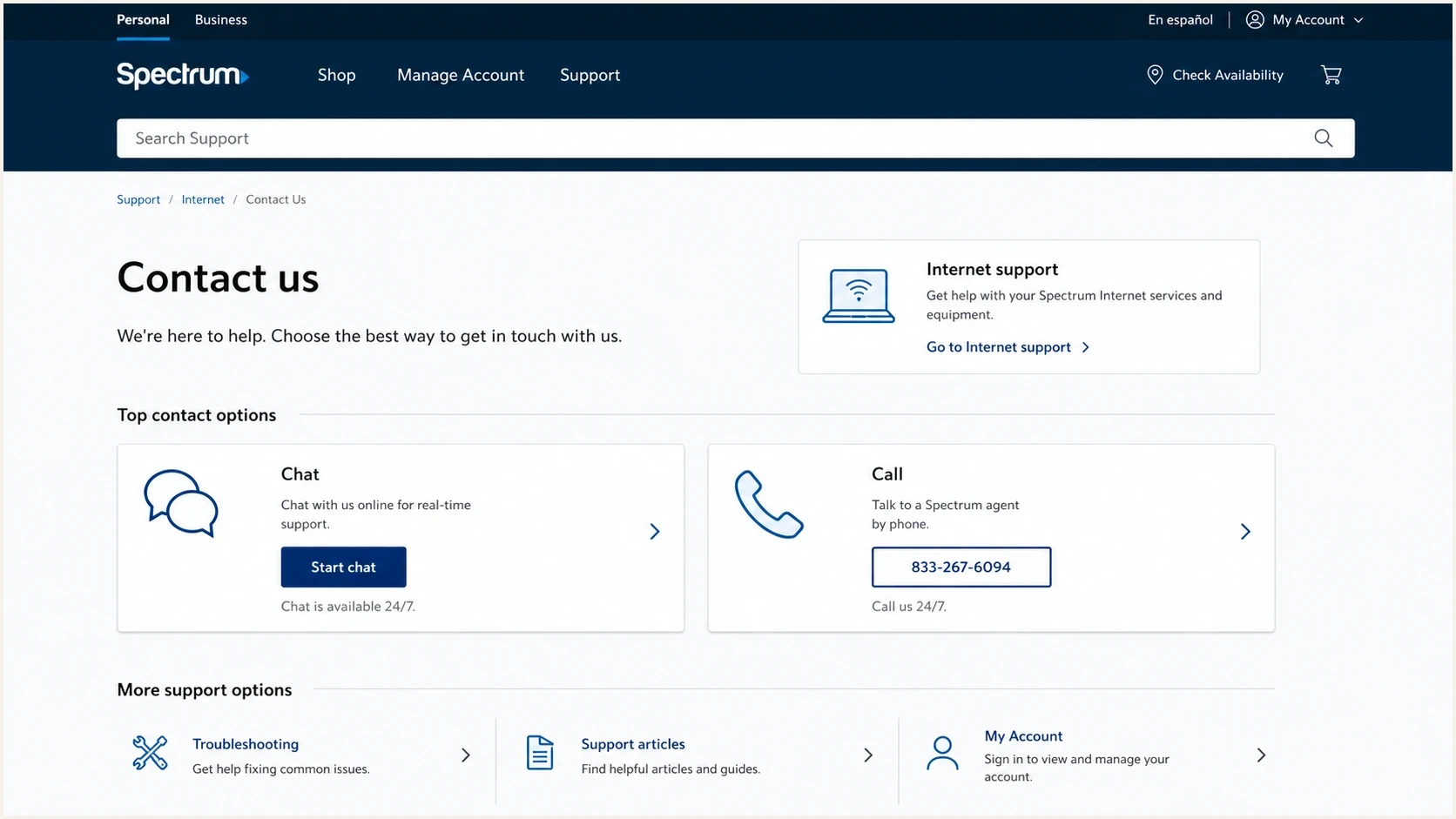1456x819 pixels.
Task: Click the 'Contact us' page title
Action: click(218, 278)
